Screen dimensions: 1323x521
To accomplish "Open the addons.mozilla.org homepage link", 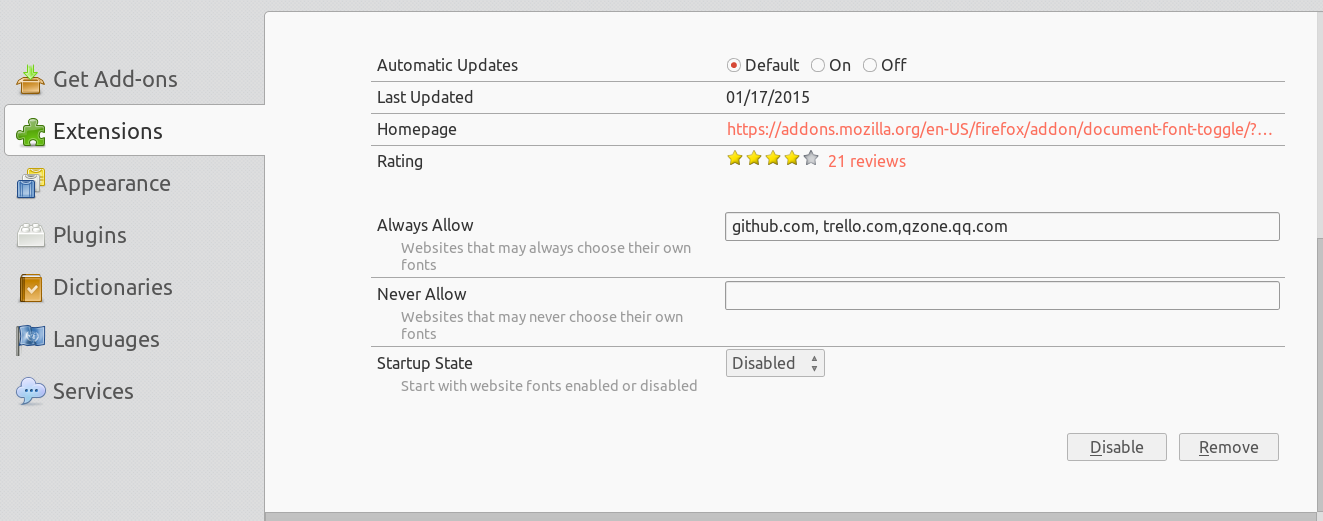I will click(1000, 130).
